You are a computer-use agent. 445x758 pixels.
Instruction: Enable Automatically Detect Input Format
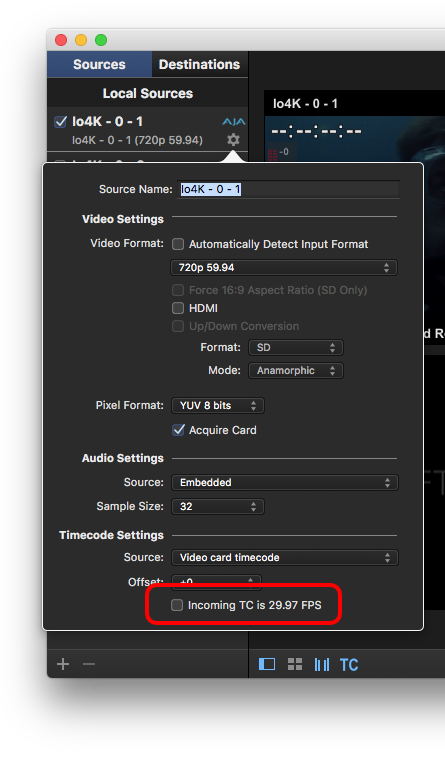coord(178,244)
